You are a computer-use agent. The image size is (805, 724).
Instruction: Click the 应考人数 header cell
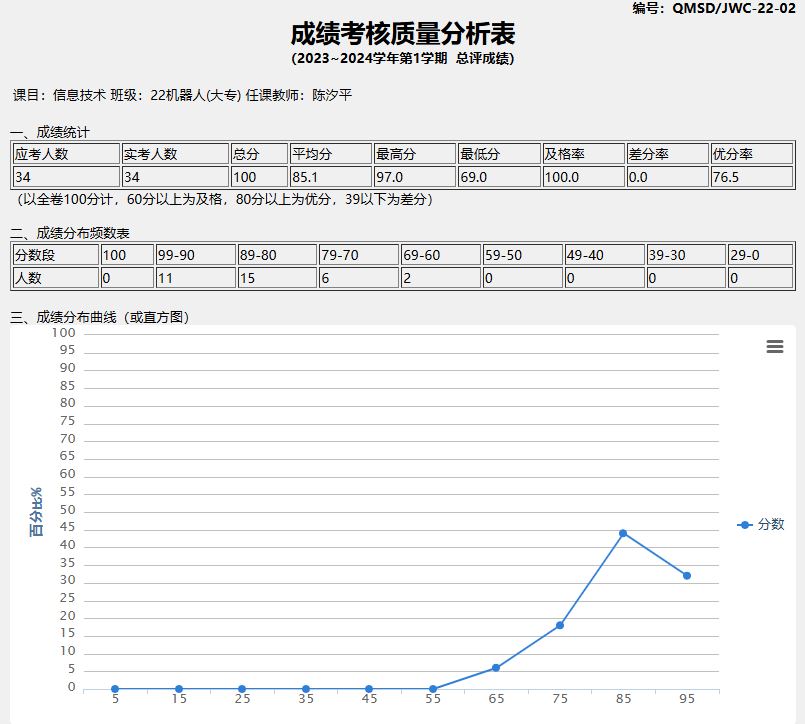[x=66, y=154]
